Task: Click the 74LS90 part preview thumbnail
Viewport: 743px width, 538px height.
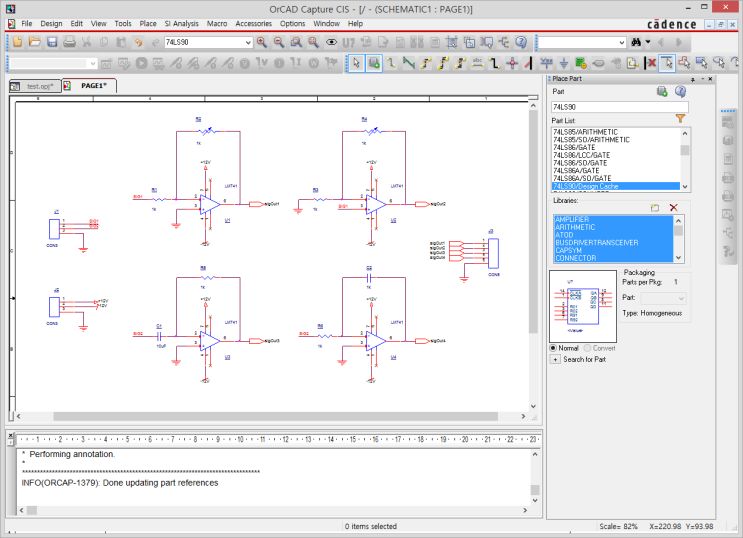Action: (583, 307)
